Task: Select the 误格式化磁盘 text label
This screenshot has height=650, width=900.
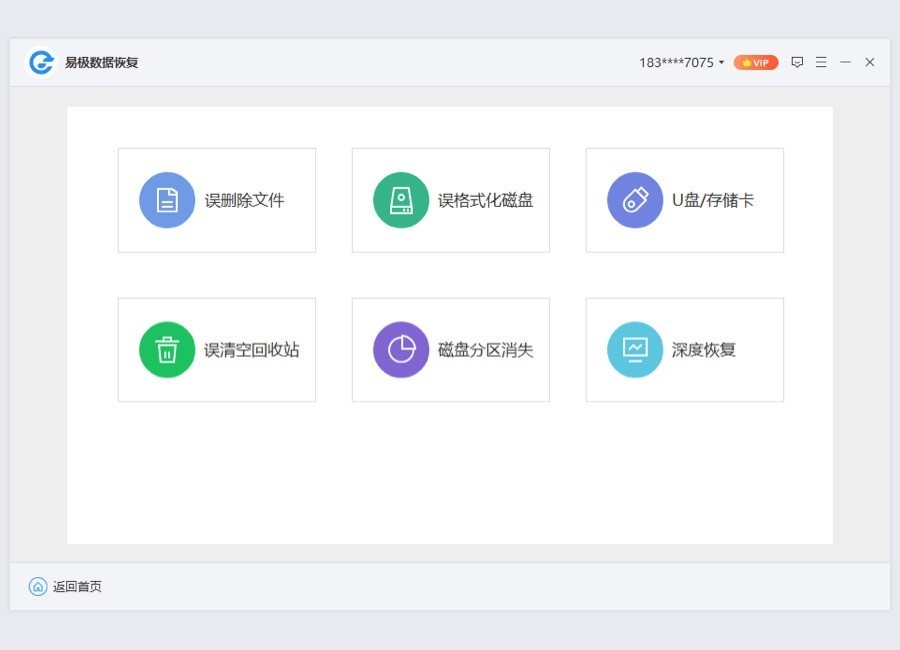Action: [x=485, y=200]
